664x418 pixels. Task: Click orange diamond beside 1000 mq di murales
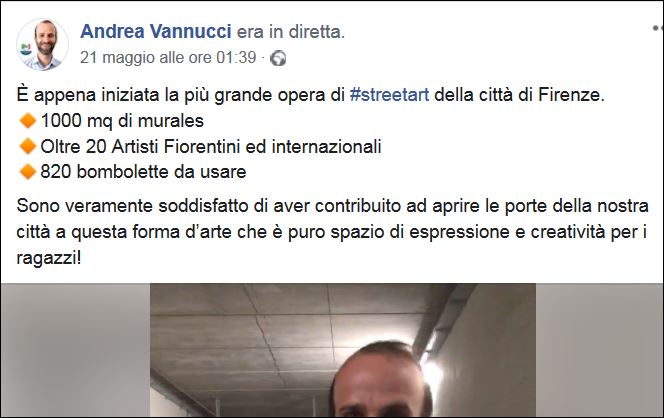point(28,121)
